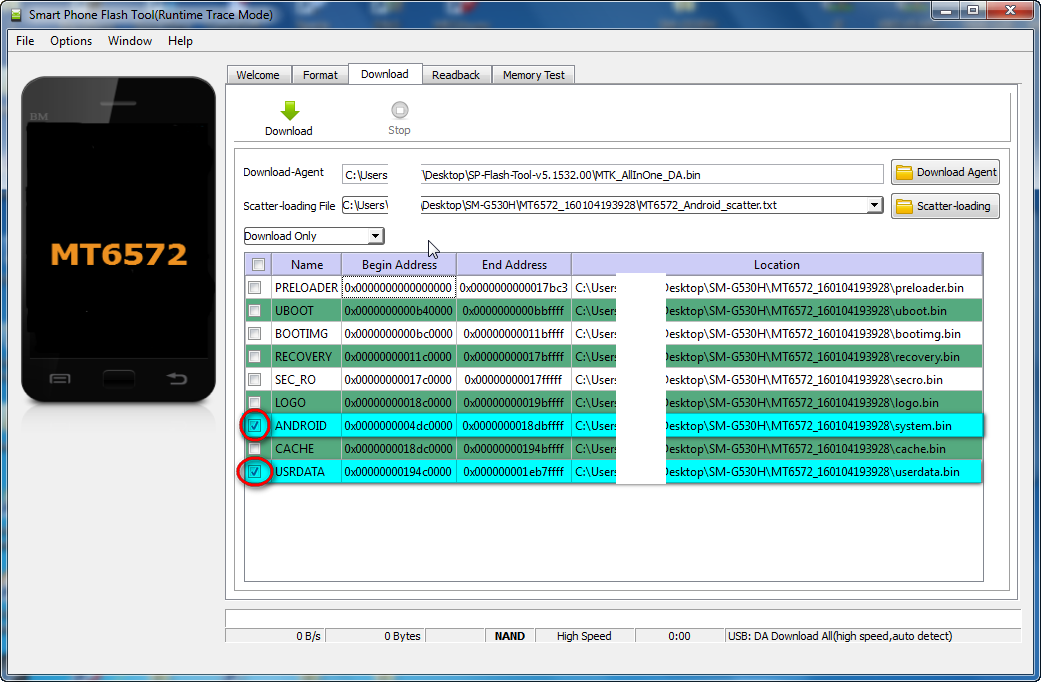Click end address 0x0000000000017bc3
The height and width of the screenshot is (682, 1041).
[515, 288]
